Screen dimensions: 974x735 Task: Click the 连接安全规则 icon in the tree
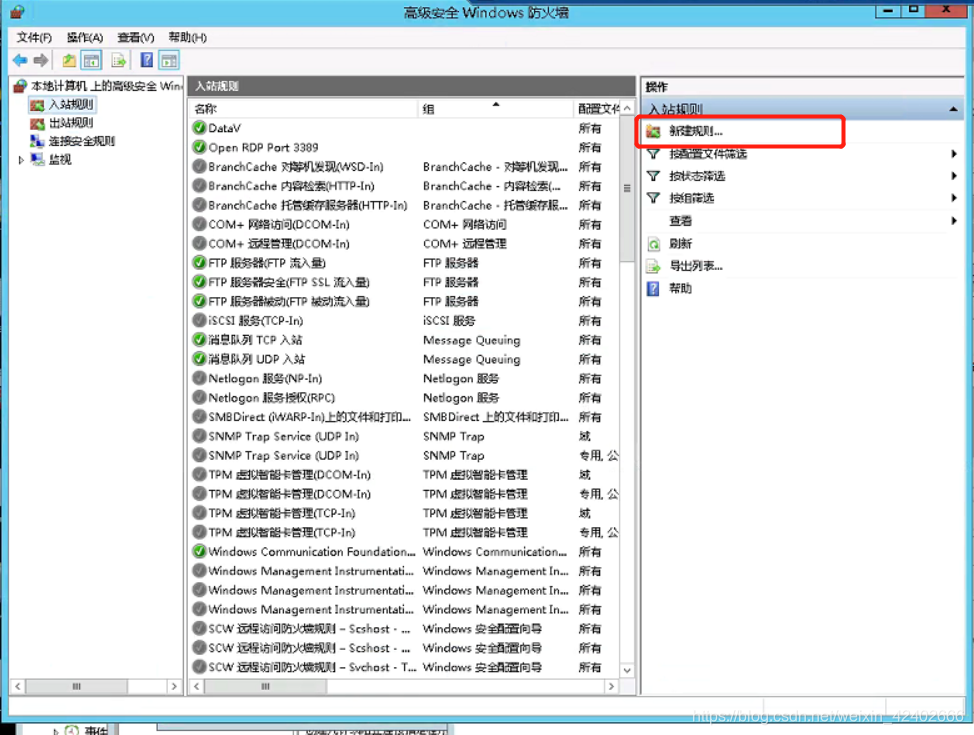[x=37, y=141]
